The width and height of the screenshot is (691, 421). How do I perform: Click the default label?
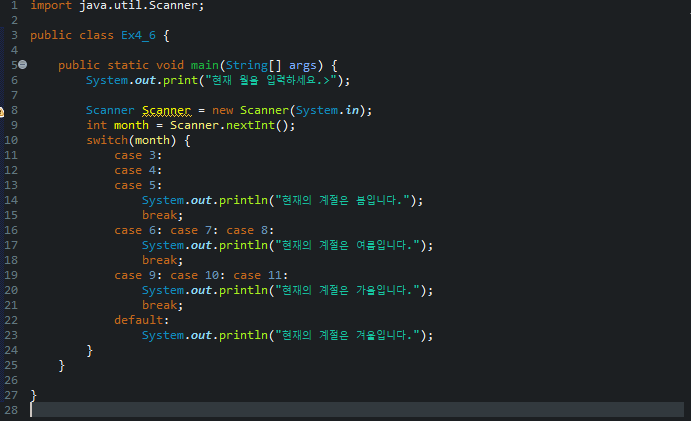pos(141,320)
